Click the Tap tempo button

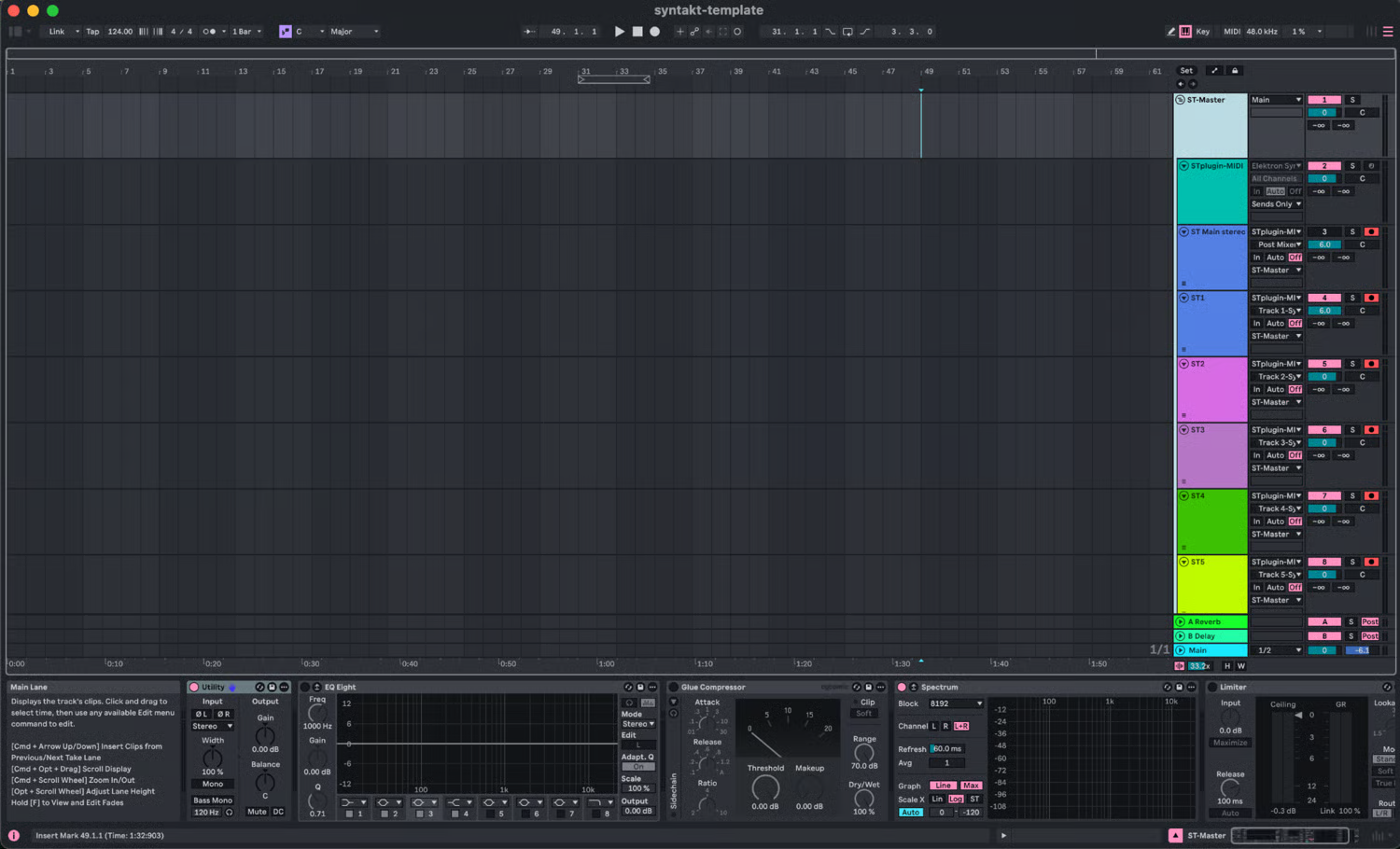tap(92, 32)
